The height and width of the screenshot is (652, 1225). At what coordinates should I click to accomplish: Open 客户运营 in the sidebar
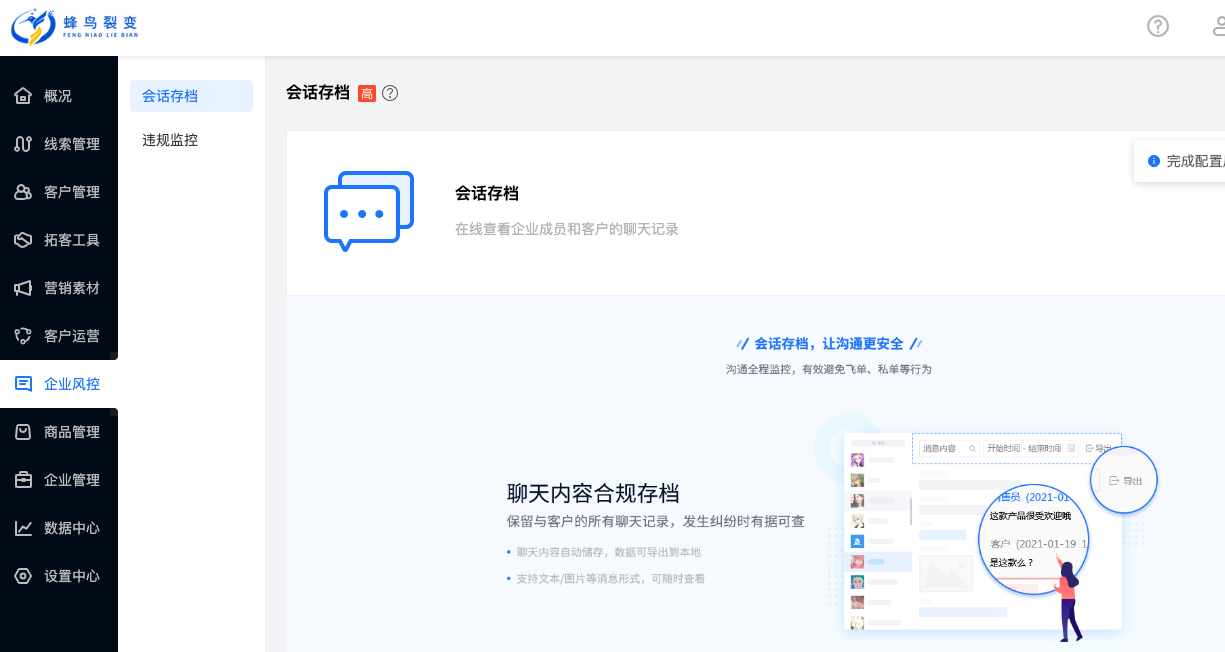tap(71, 336)
